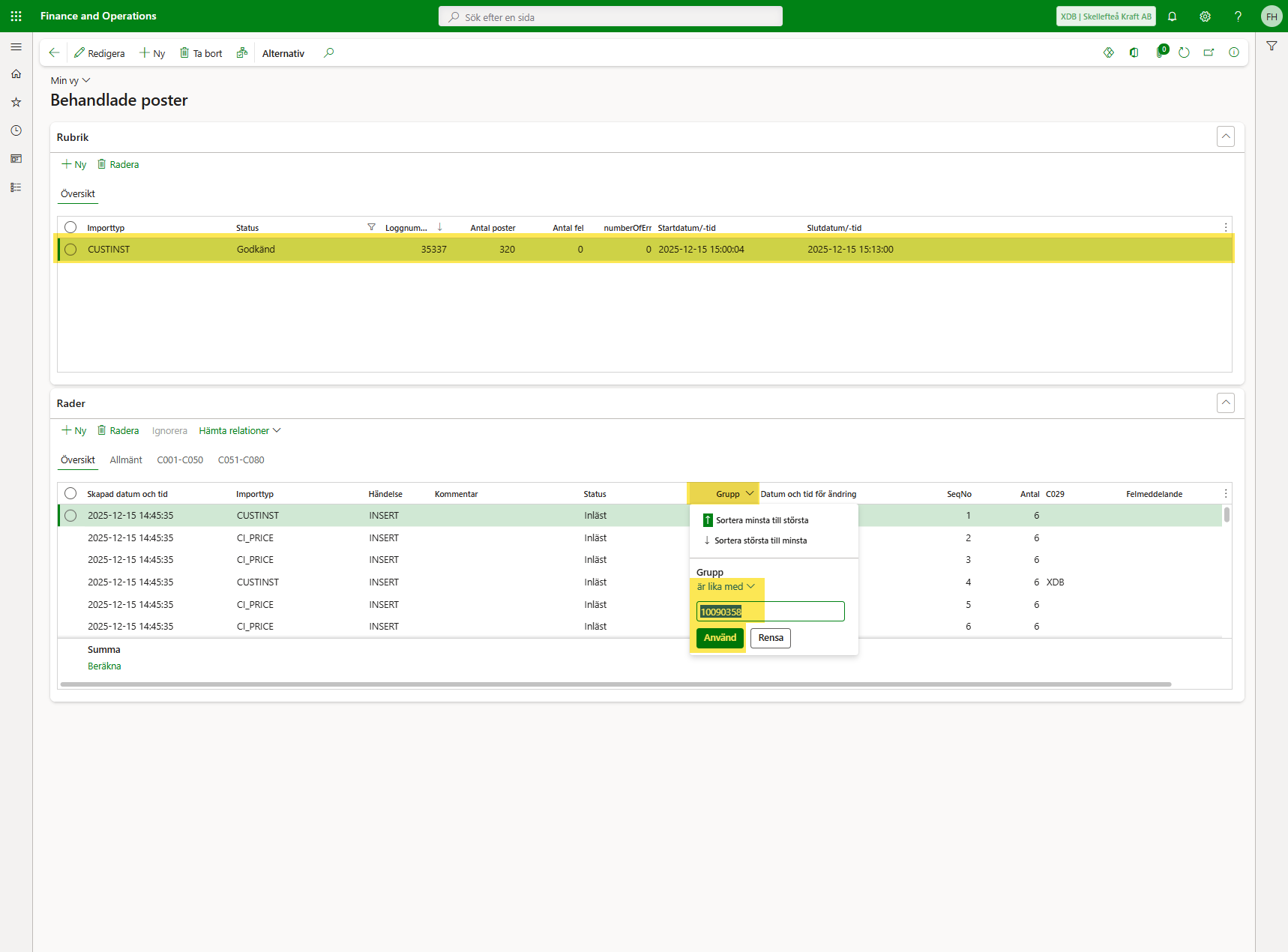
Task: Switch to the C001-C050 tab
Action: point(180,460)
